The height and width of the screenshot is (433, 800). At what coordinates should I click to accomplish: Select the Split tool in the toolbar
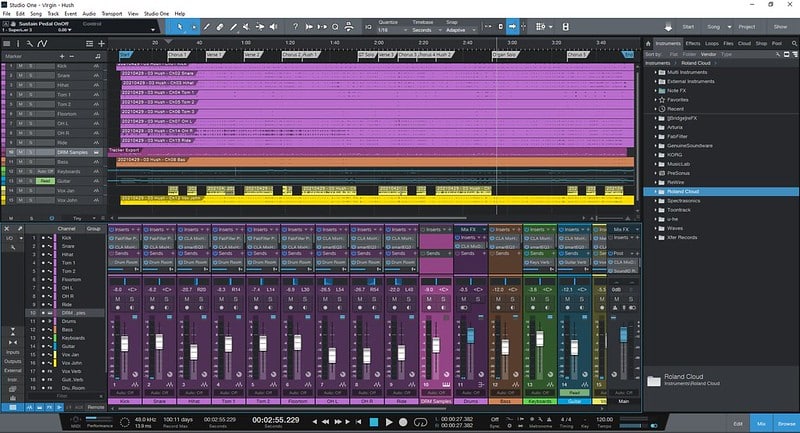point(207,27)
